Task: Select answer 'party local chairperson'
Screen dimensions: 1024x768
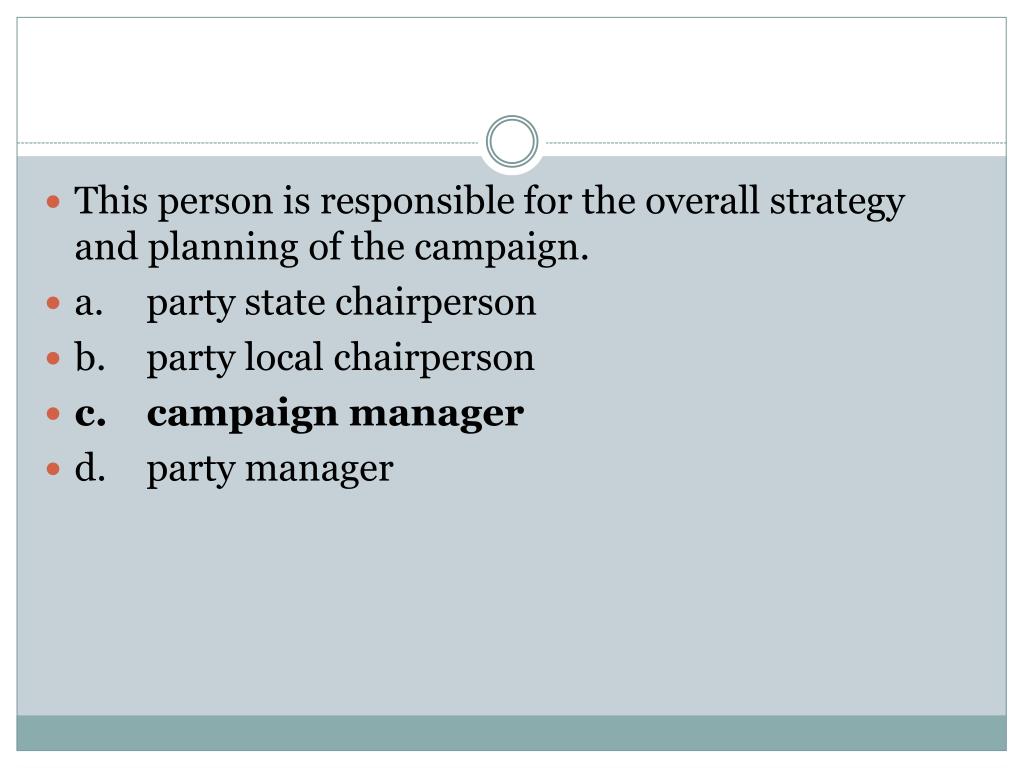Action: tap(340, 359)
